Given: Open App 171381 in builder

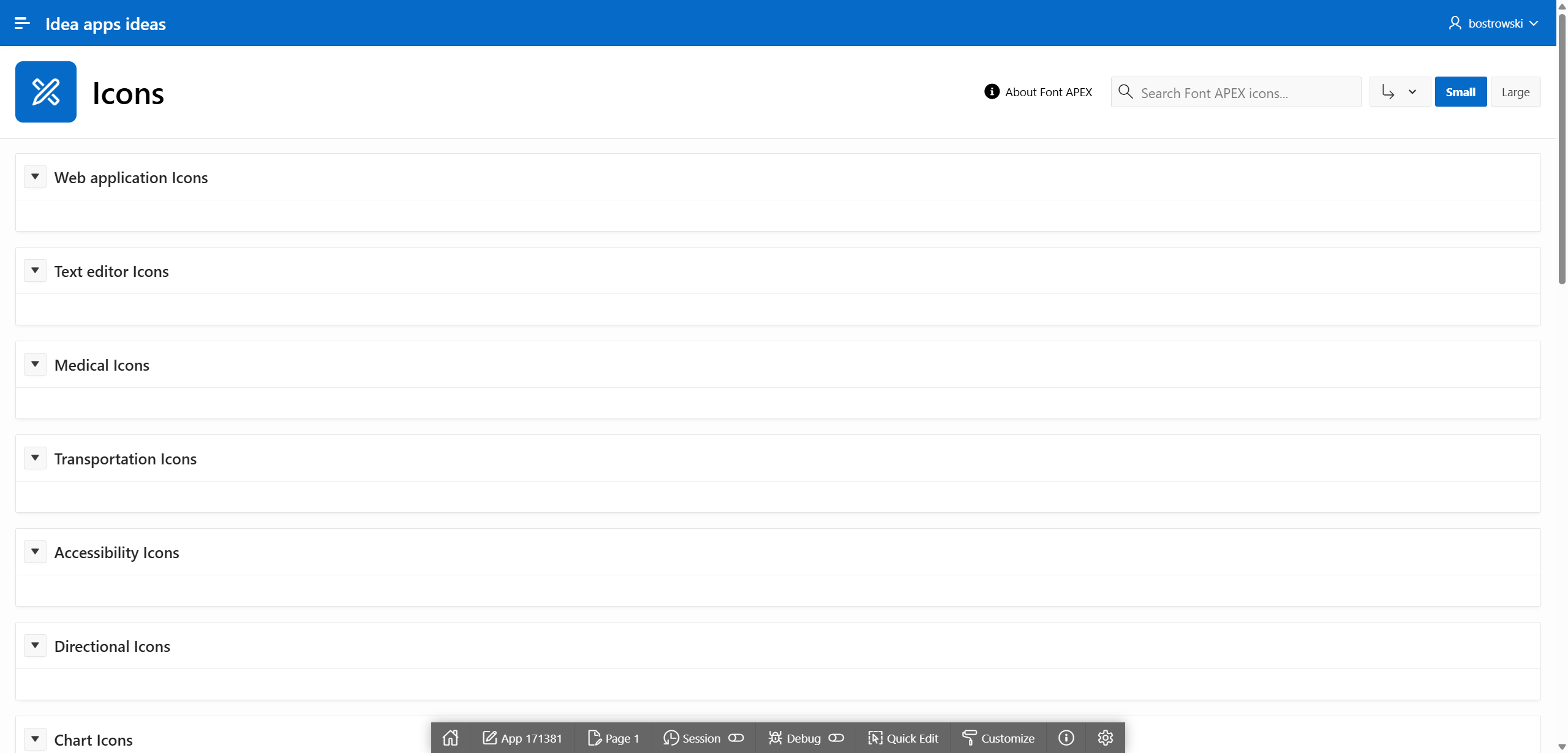Looking at the screenshot, I should click(522, 738).
